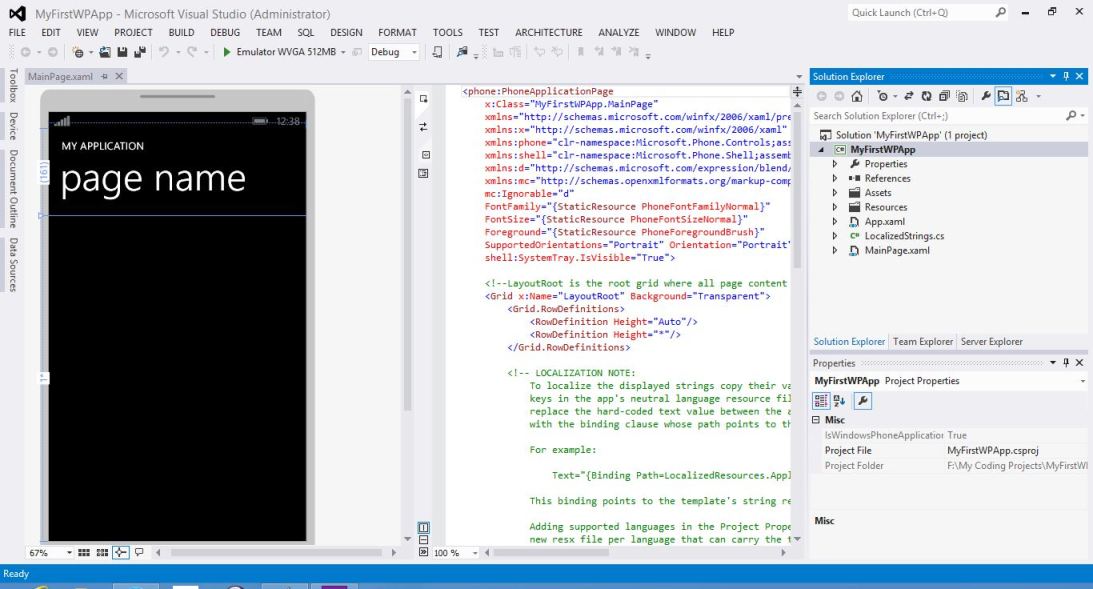Click the collapse pane chevron icon beside 100 %
Viewport: 1093px width, 589px height.
point(423,552)
